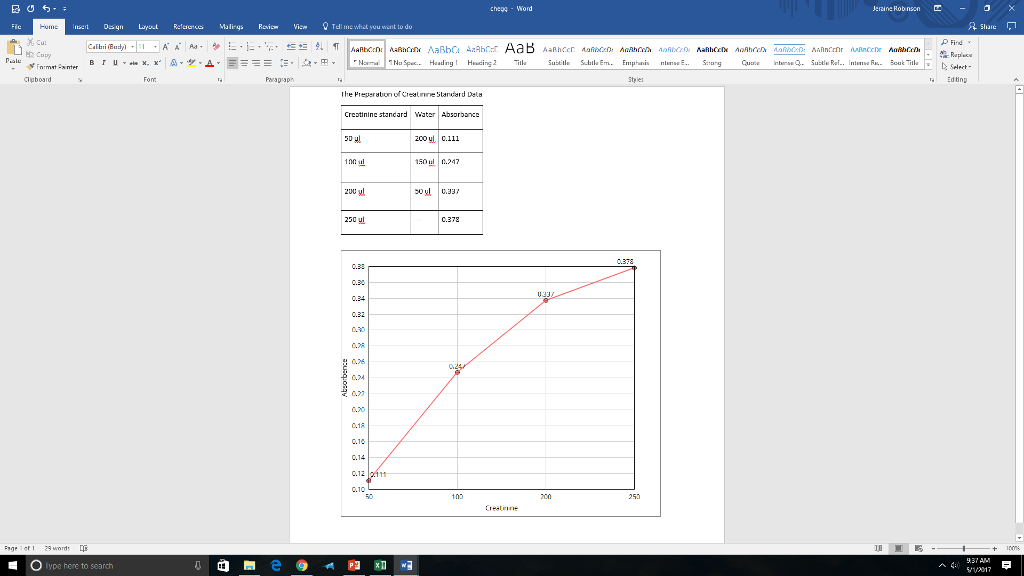Screen dimensions: 1024x576
Task: Click the Text Highlight Color icon
Action: coord(192,62)
